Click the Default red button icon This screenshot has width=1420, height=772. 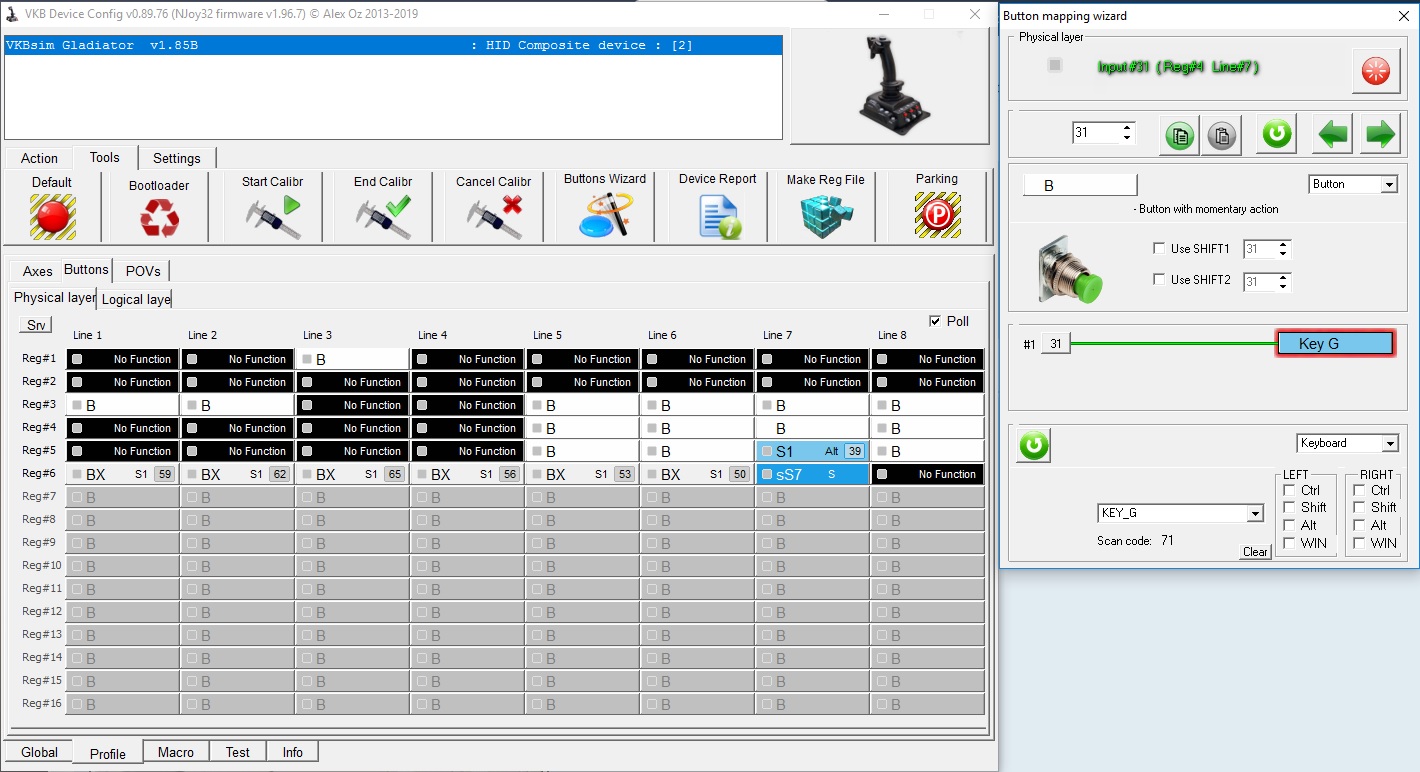coord(52,215)
